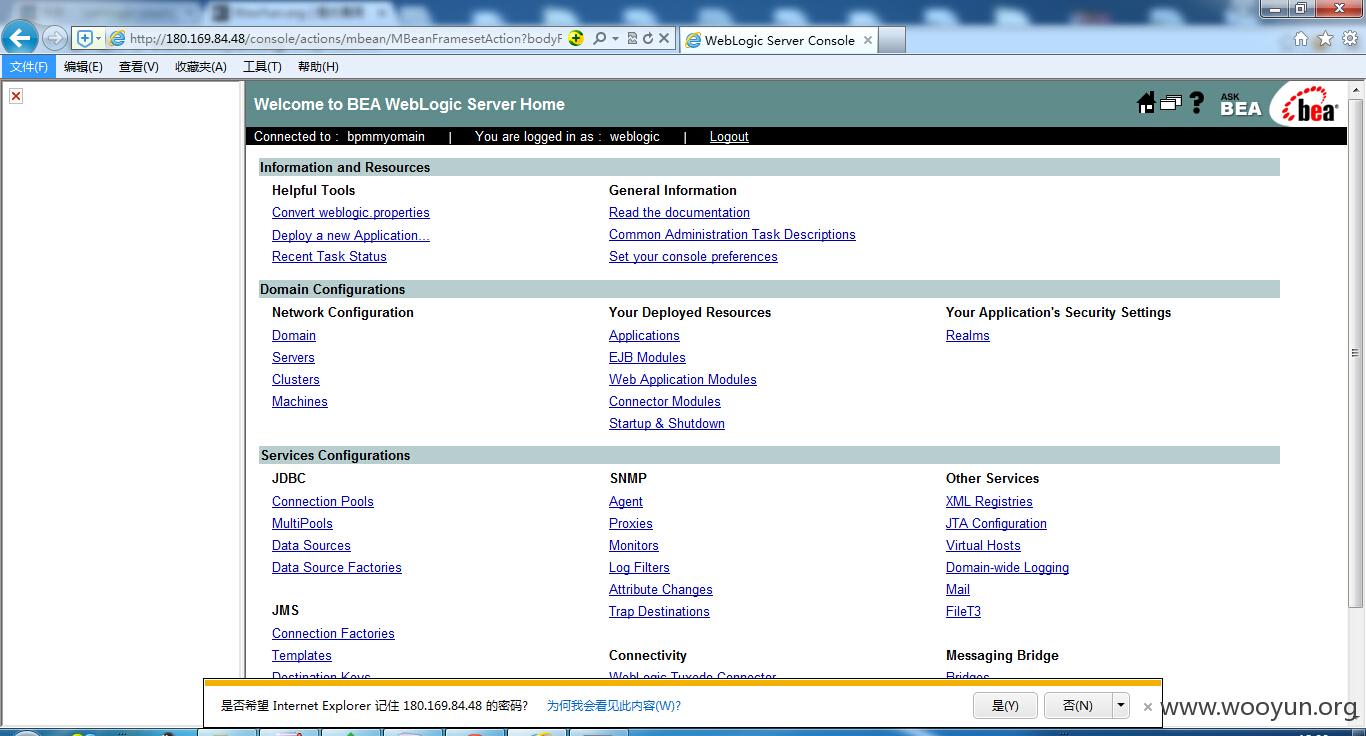Click Read the documentation link

click(x=679, y=213)
